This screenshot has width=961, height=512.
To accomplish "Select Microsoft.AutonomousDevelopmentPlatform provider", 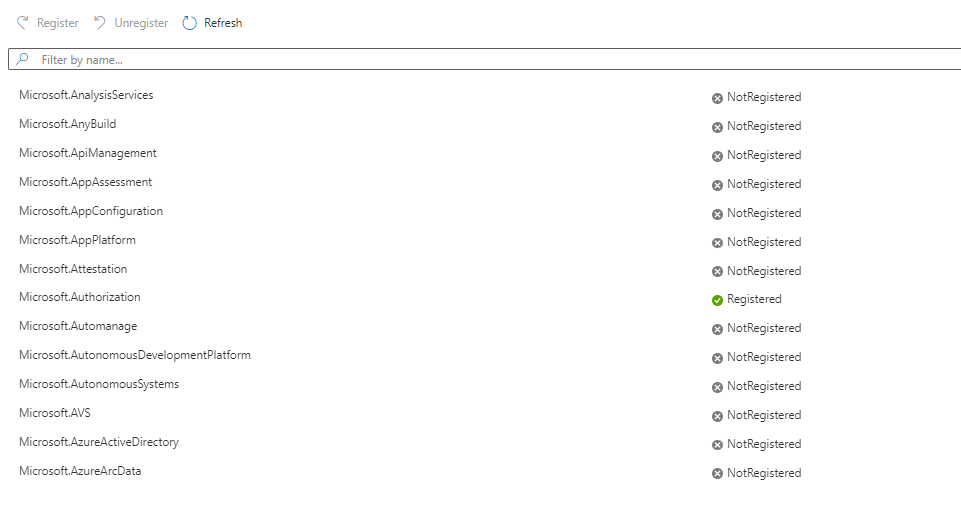I will coord(135,355).
